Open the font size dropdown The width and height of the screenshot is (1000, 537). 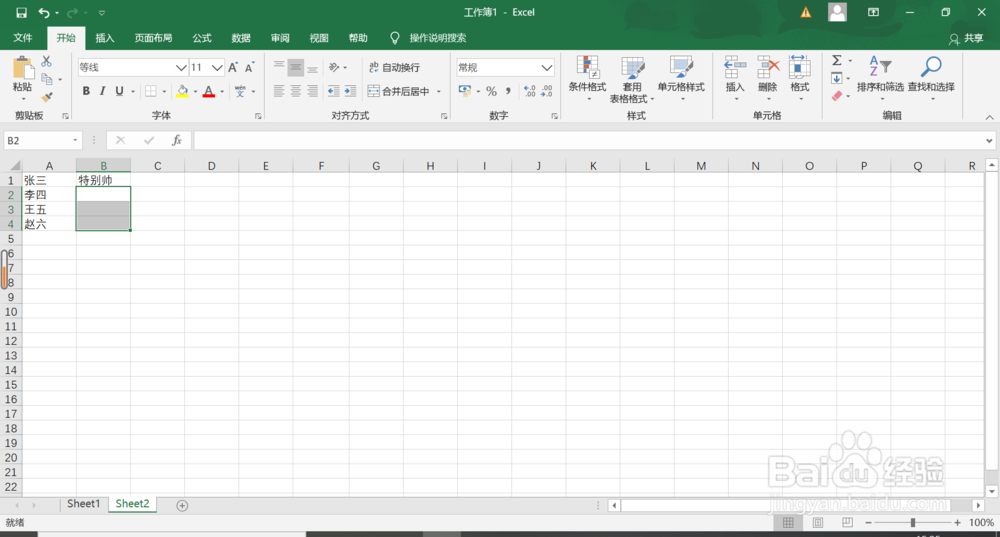[x=217, y=68]
